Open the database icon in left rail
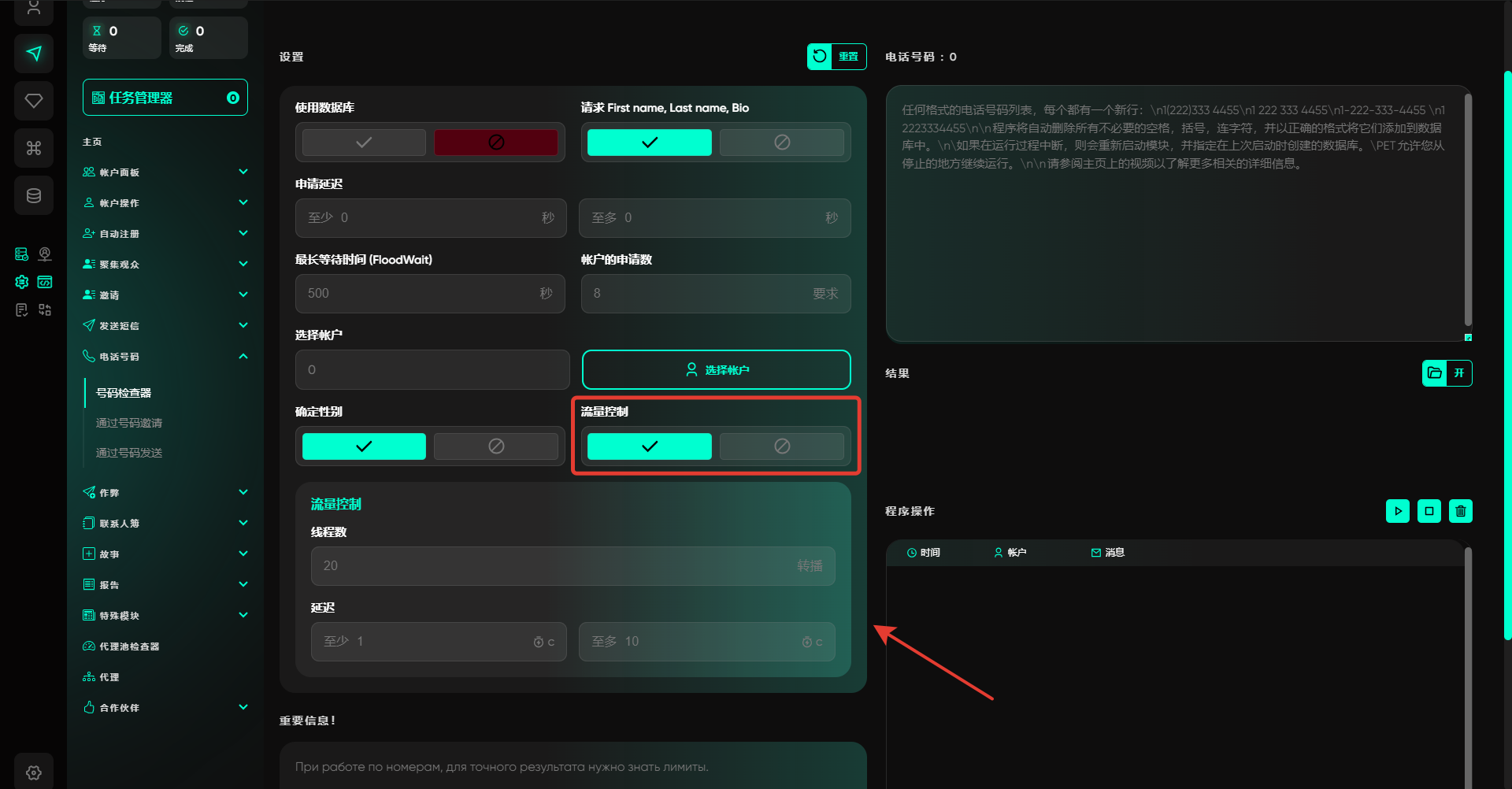This screenshot has height=789, width=1512. click(x=34, y=195)
